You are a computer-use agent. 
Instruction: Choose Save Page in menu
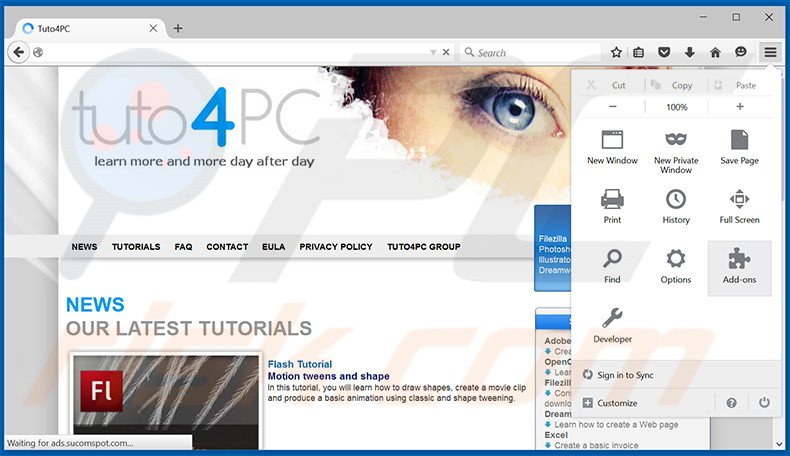pos(739,147)
